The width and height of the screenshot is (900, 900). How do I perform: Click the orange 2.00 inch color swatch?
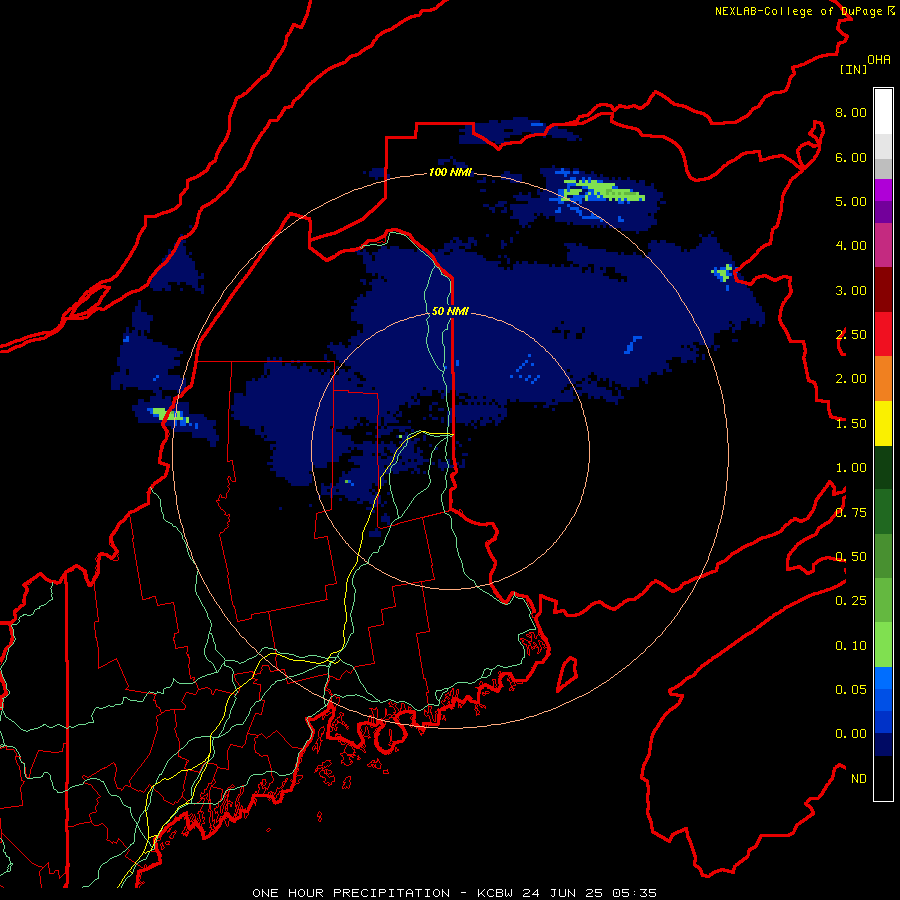(883, 378)
